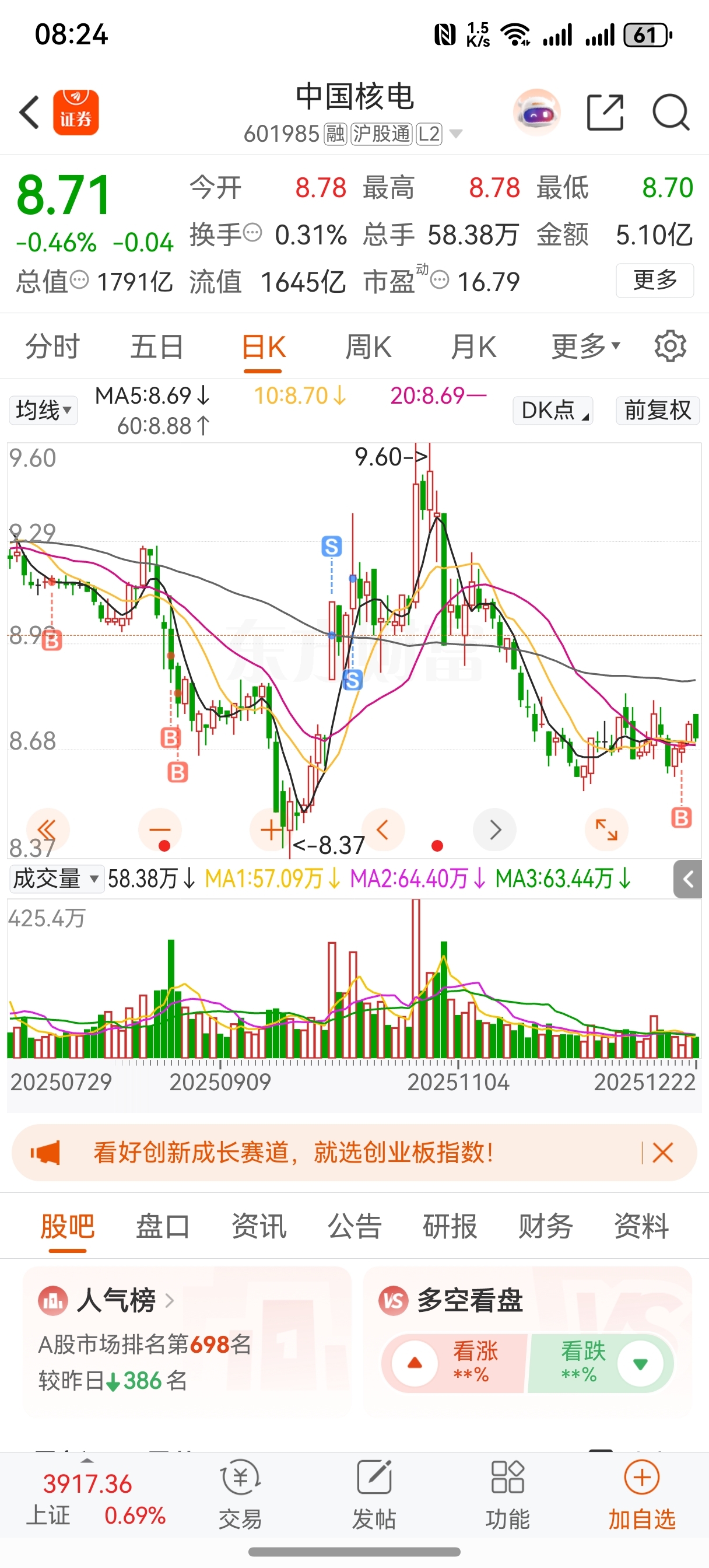
Task: Tap 中国核电 stock title
Action: (x=355, y=97)
